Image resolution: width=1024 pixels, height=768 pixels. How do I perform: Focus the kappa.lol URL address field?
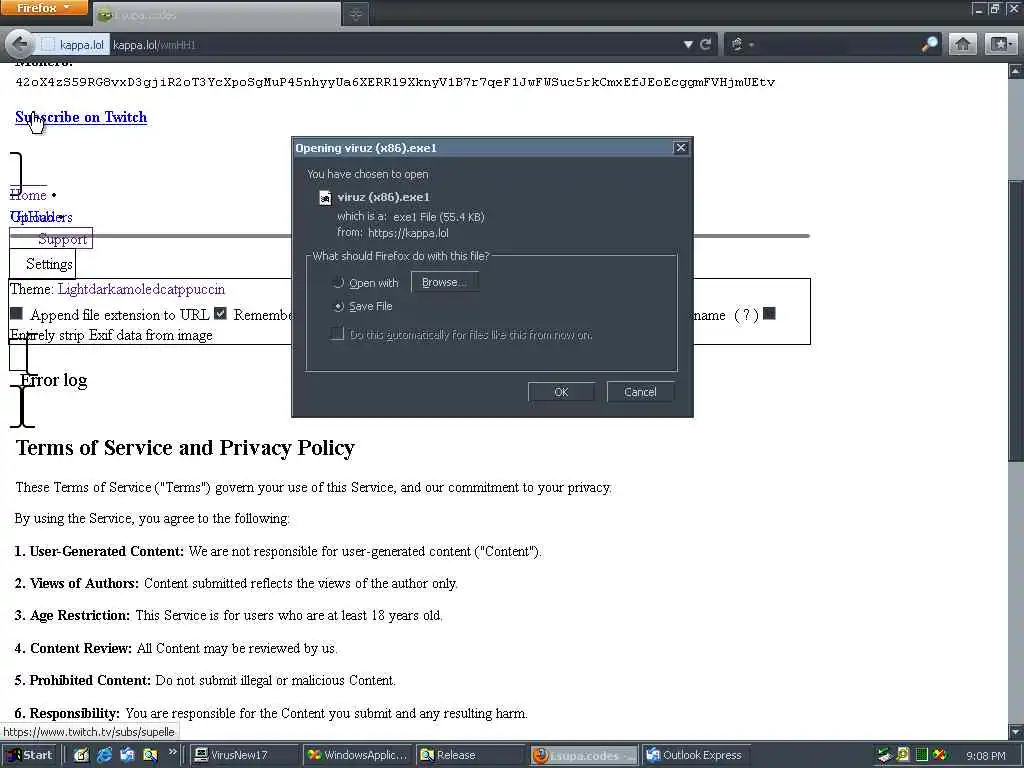[x=392, y=45]
